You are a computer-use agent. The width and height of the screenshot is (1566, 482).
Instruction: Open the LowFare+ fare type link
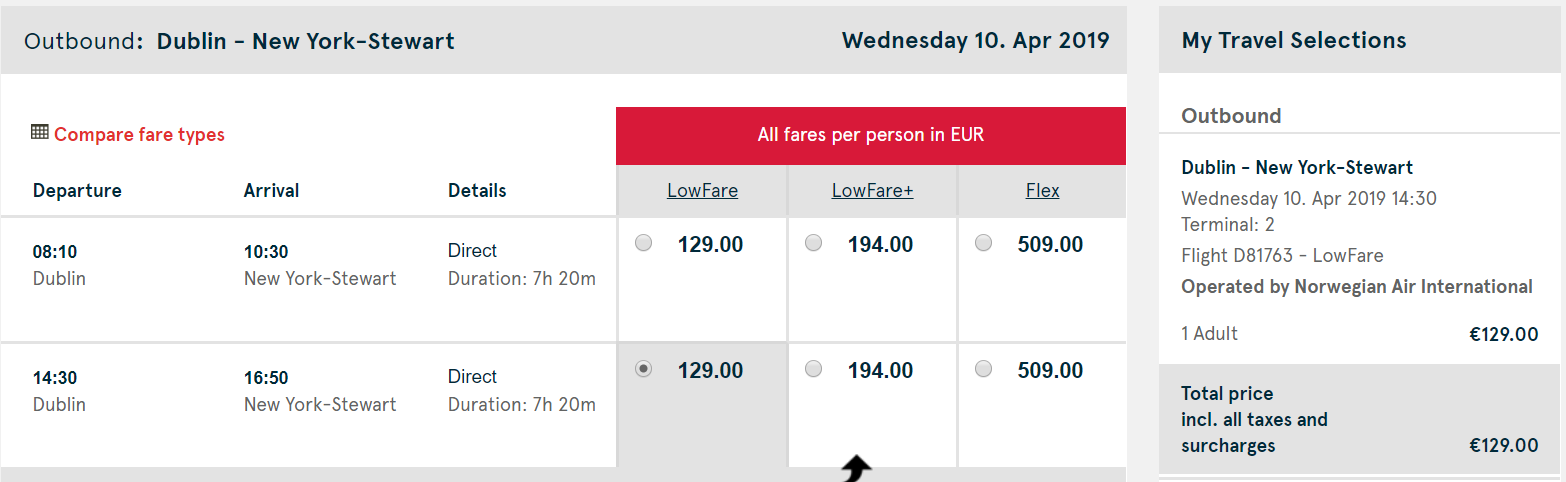(x=872, y=190)
